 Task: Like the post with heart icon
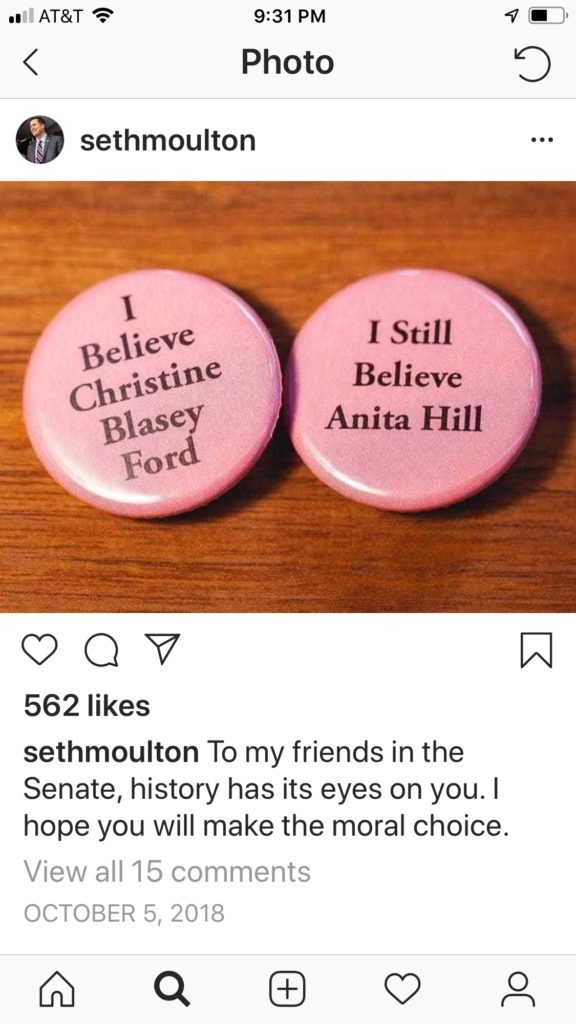(40, 650)
